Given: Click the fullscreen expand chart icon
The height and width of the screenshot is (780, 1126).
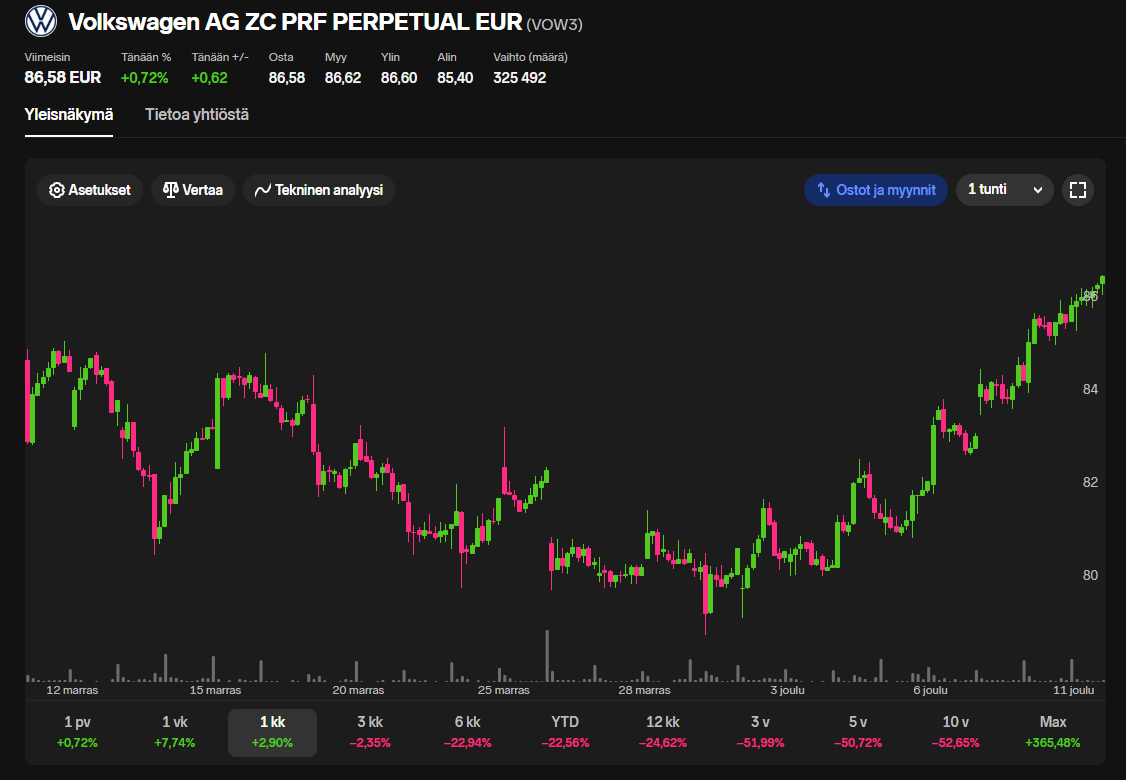Looking at the screenshot, I should tap(1077, 190).
